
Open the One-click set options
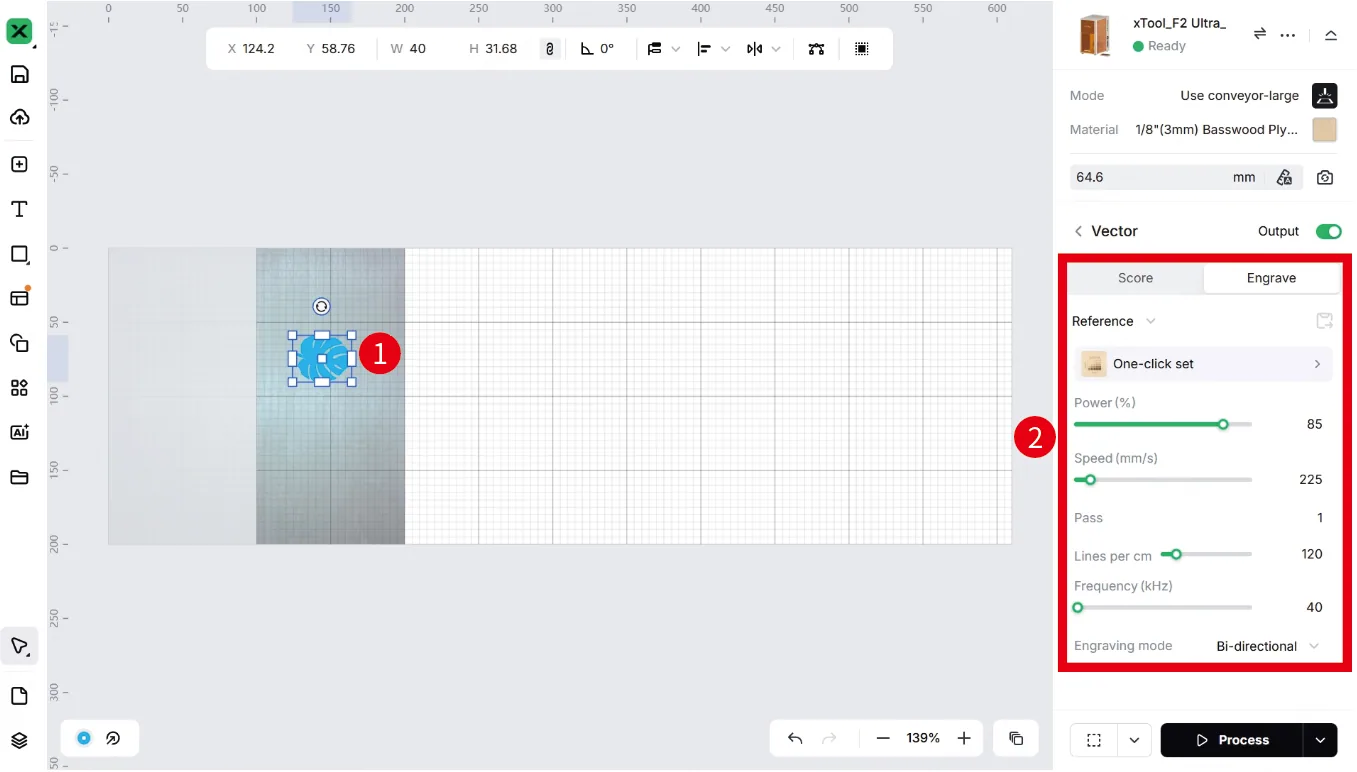coord(1204,364)
